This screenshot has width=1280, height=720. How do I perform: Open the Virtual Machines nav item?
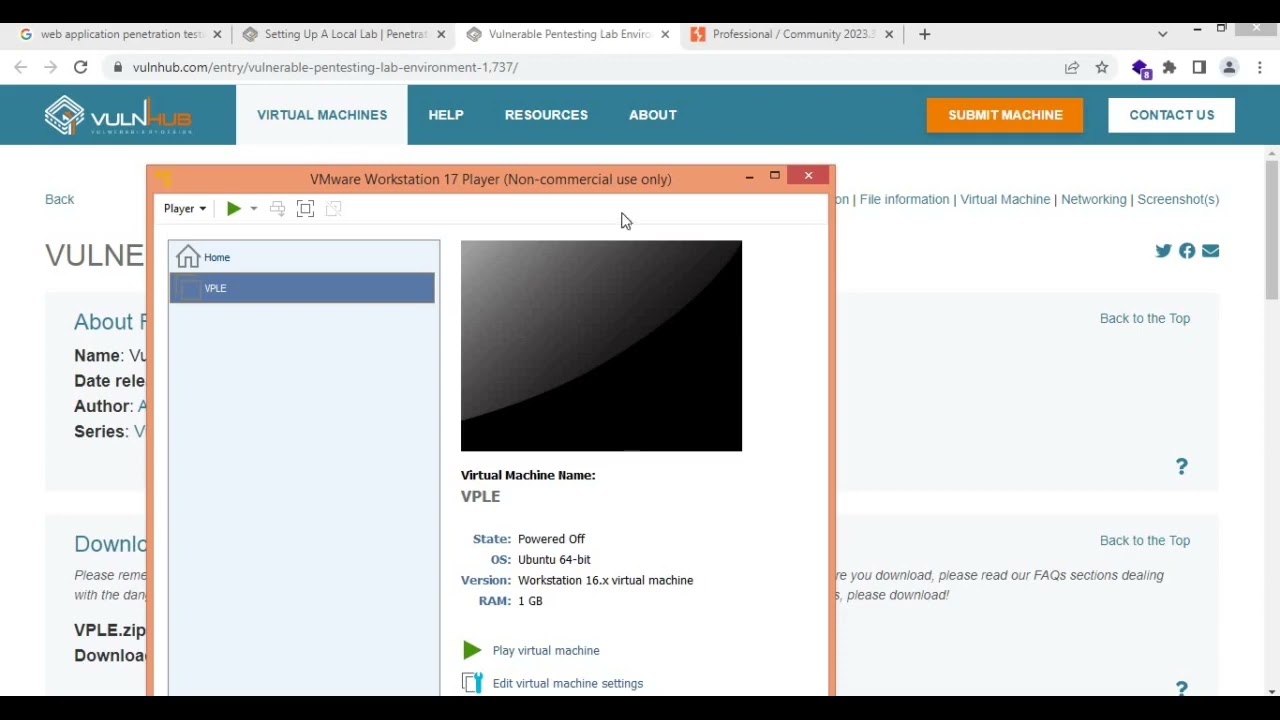tap(322, 115)
